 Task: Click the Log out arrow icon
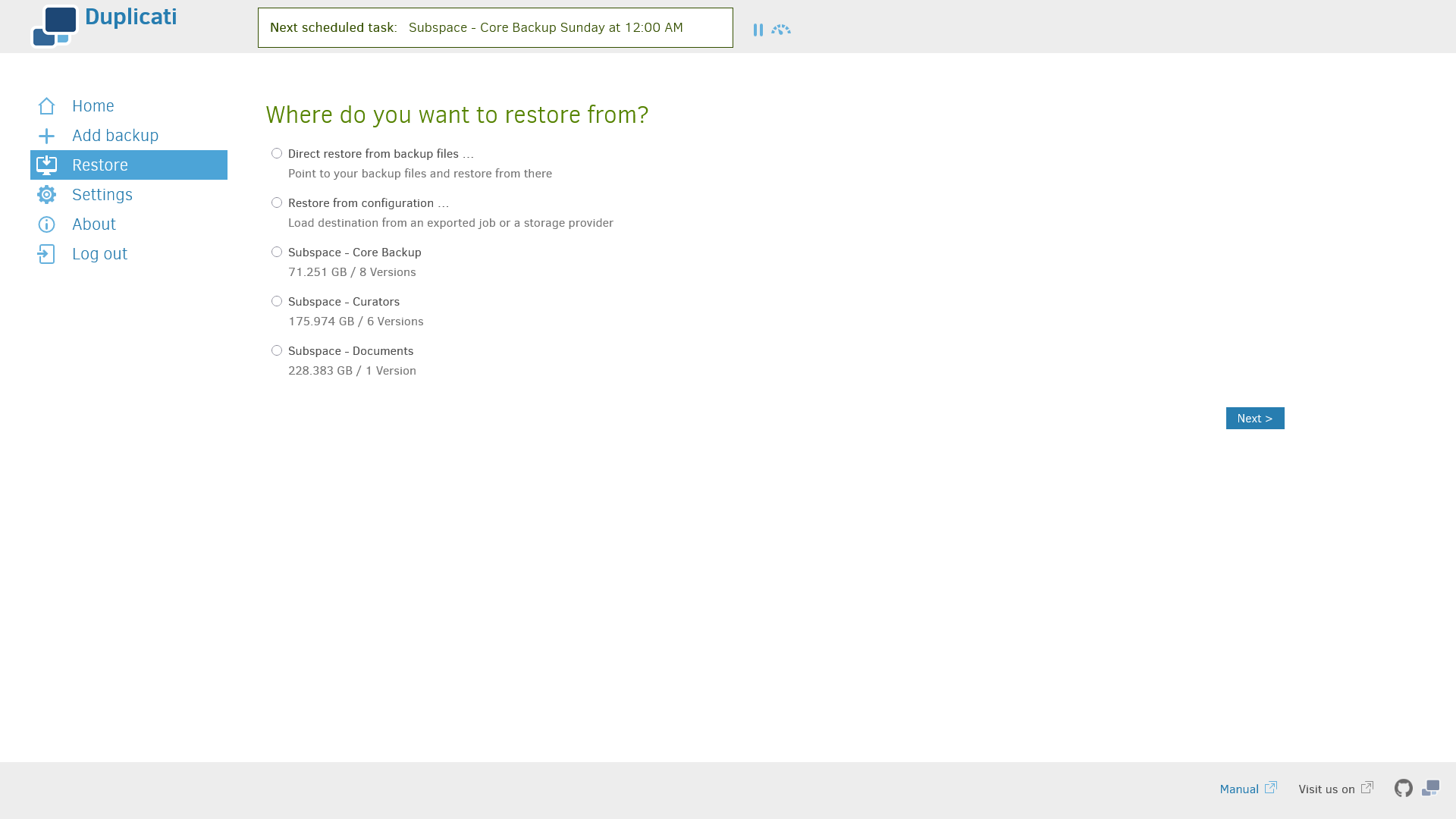pos(47,254)
